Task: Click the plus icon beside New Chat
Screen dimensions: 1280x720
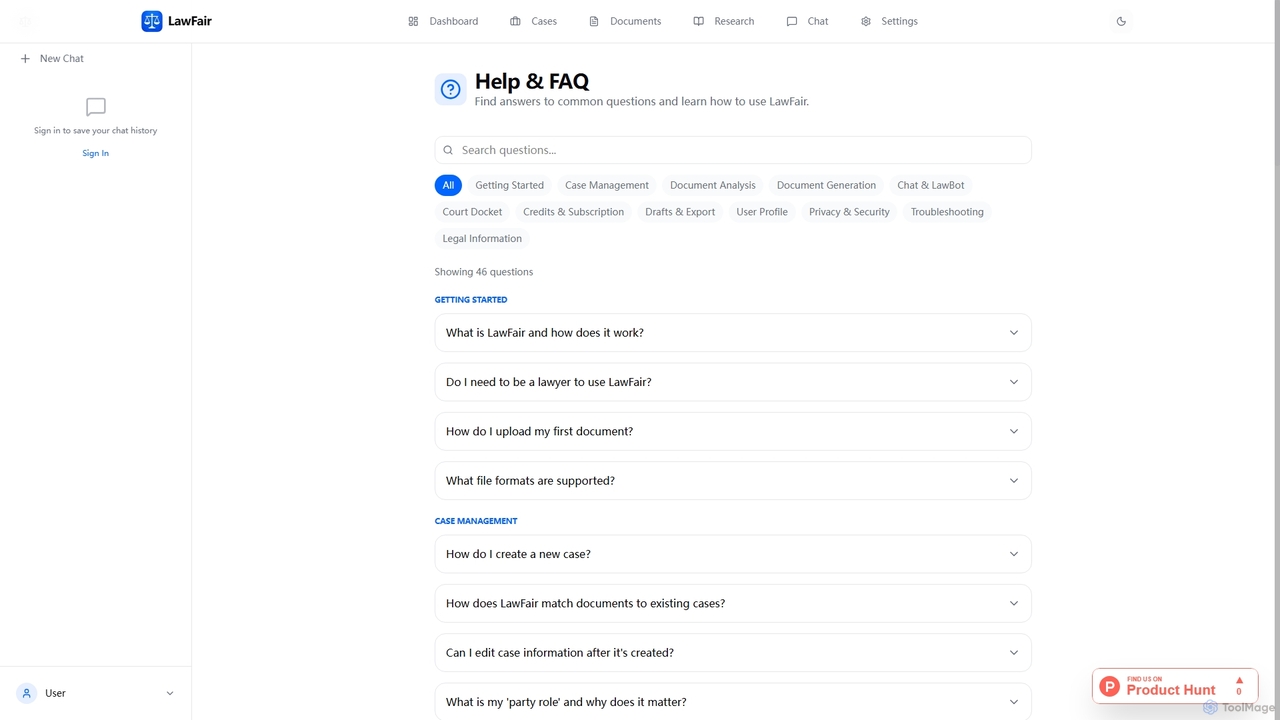Action: point(25,59)
